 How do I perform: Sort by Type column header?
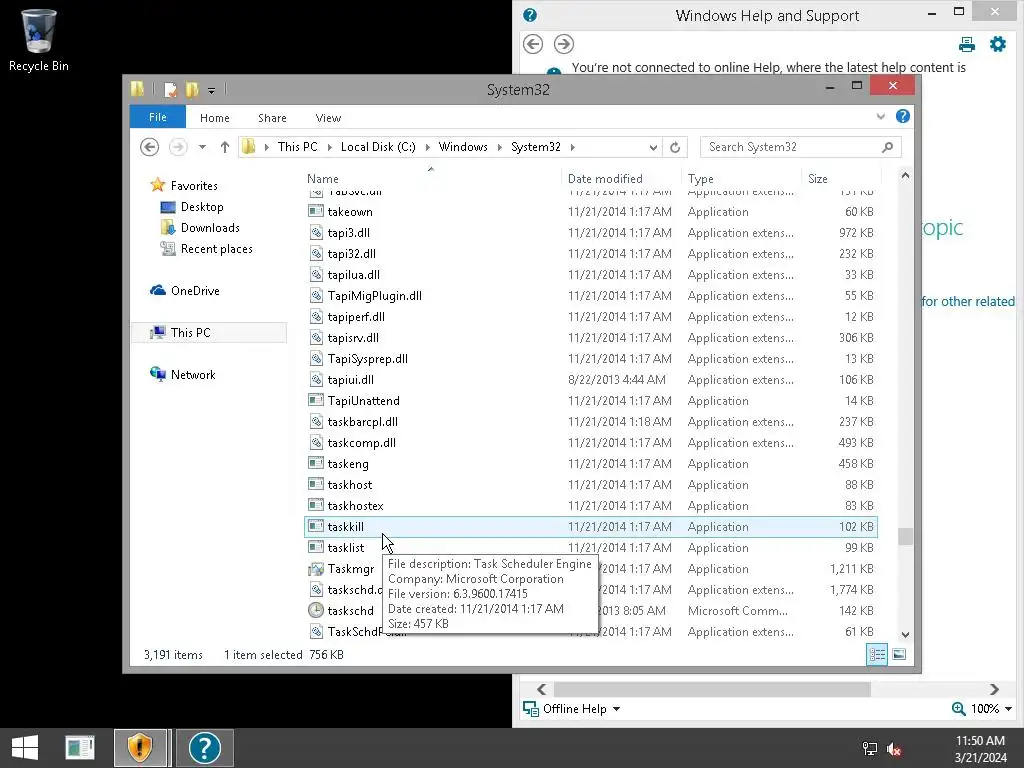point(741,178)
